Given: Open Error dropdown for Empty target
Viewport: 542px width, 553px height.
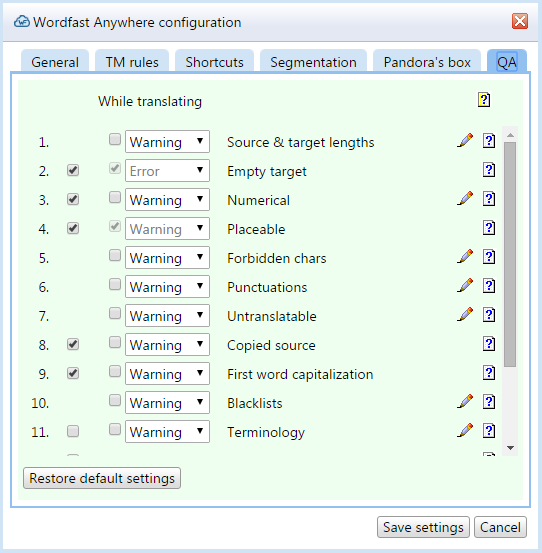Looking at the screenshot, I should pos(168,170).
